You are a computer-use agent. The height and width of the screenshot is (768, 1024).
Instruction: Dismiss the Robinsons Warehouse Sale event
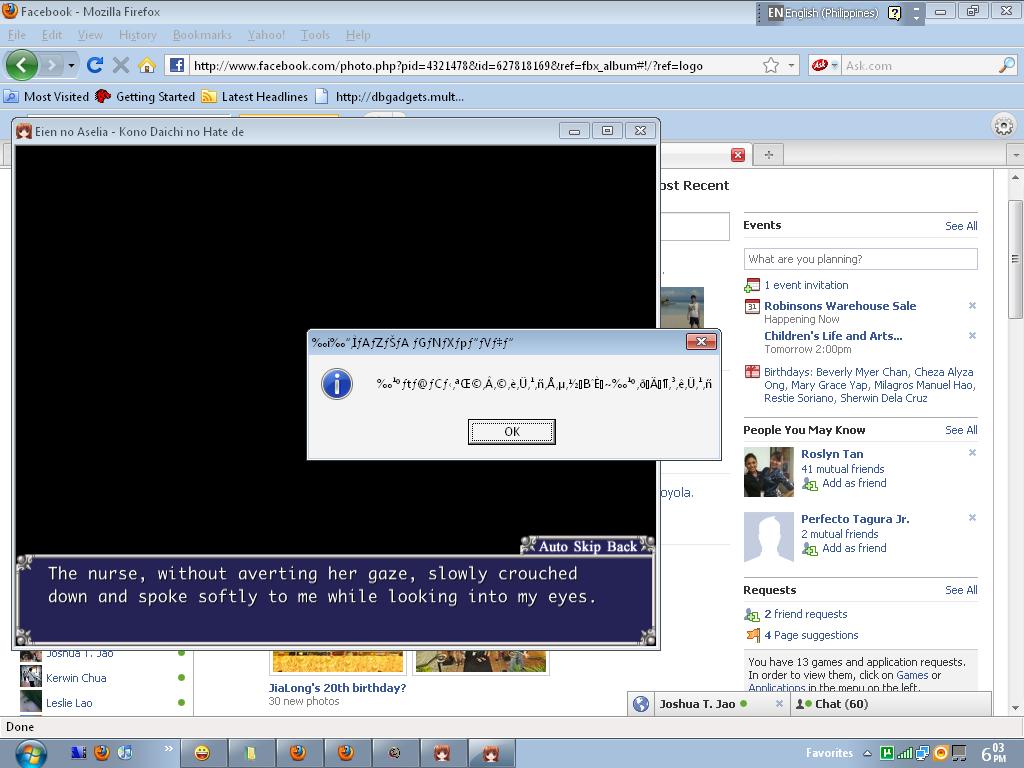point(972,306)
